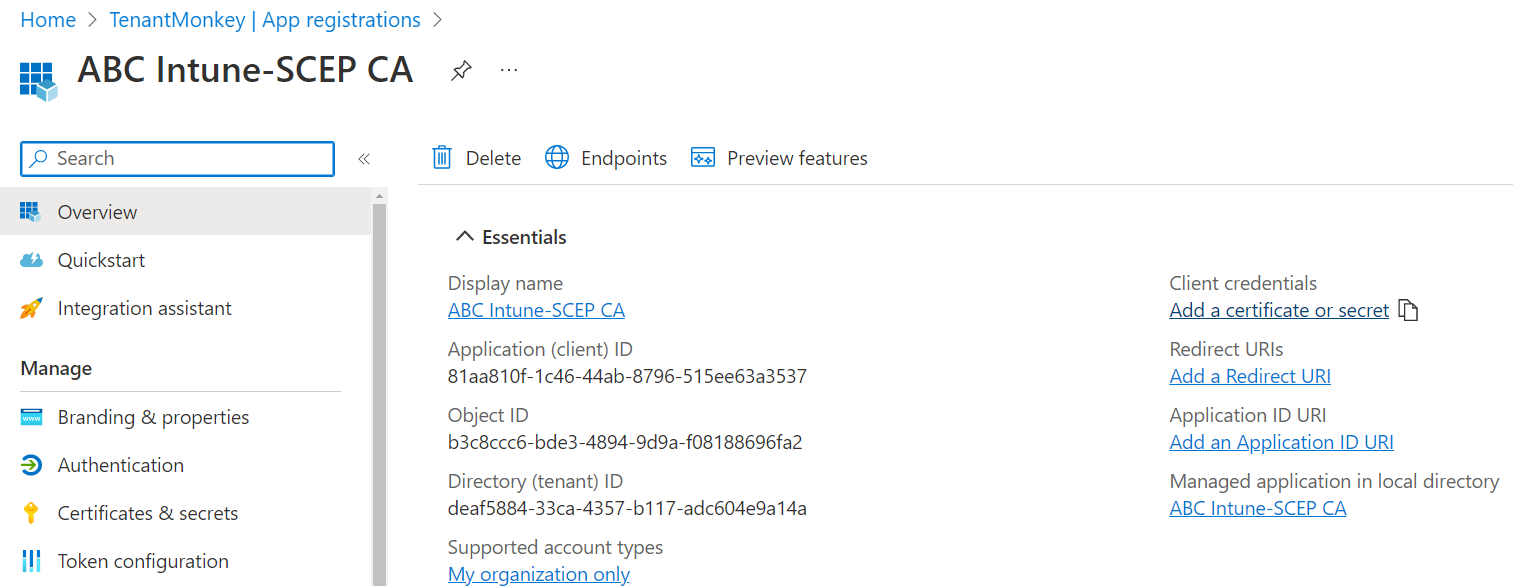
Task: Go to the Authentication page
Action: pyautogui.click(x=120, y=465)
